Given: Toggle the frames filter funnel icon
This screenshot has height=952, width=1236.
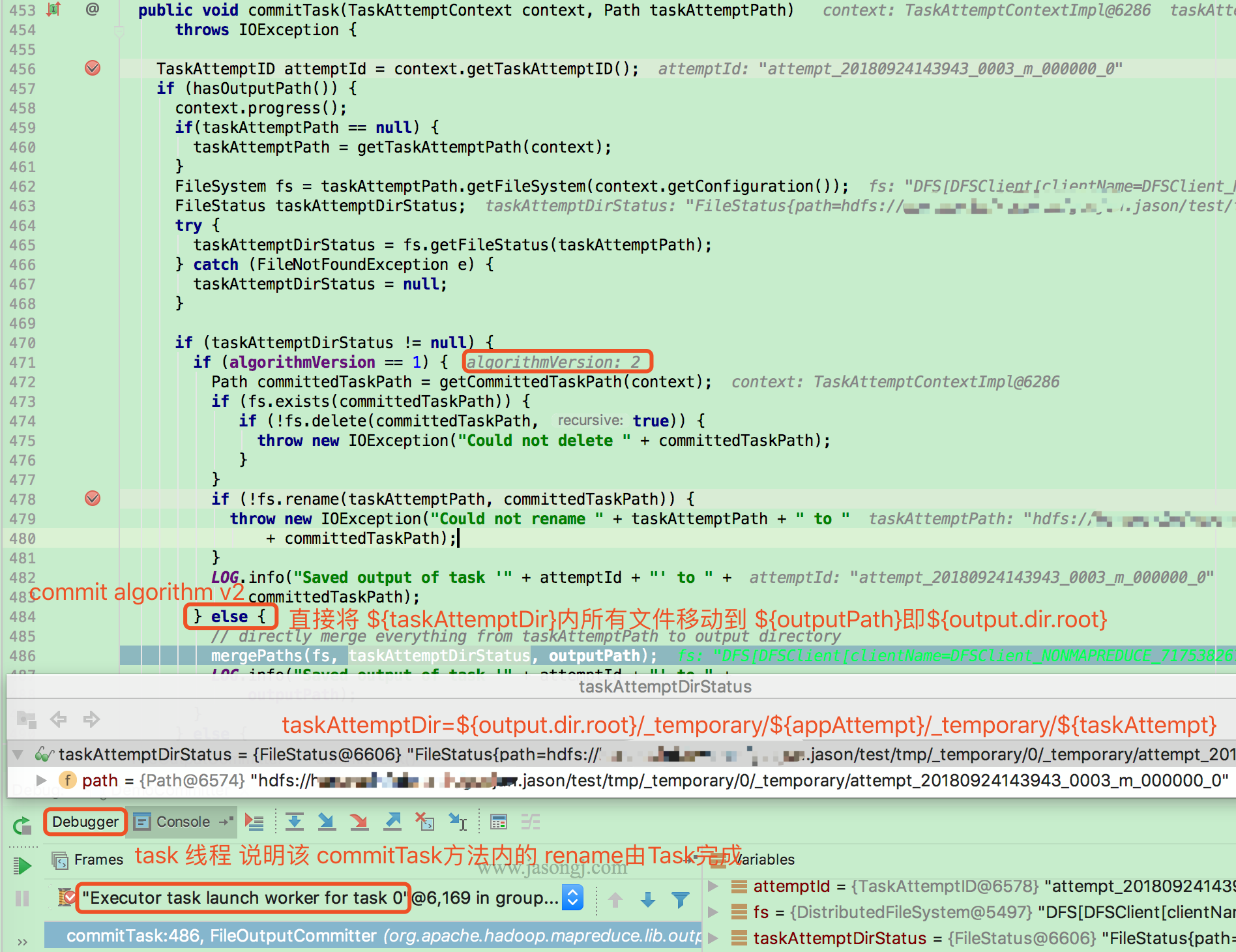Looking at the screenshot, I should (680, 898).
